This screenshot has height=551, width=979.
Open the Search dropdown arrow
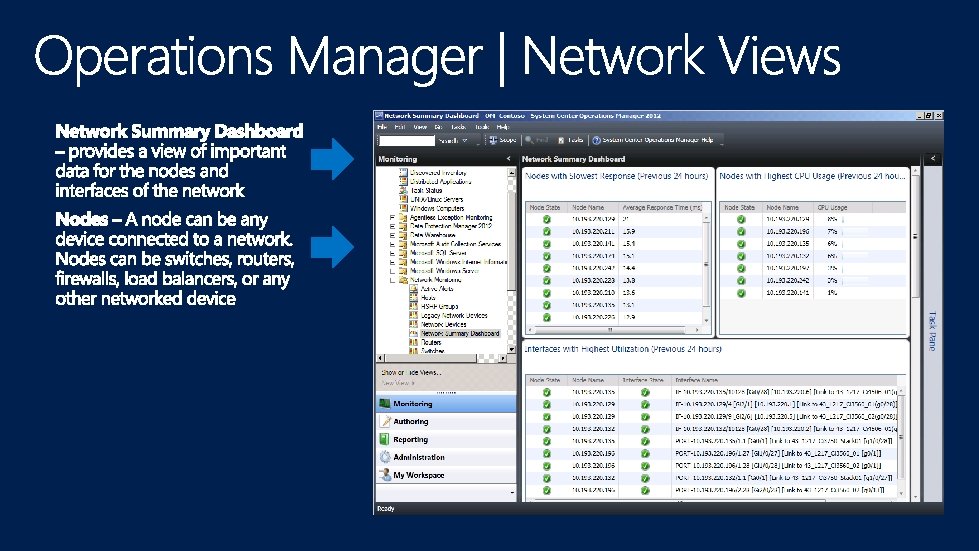465,141
